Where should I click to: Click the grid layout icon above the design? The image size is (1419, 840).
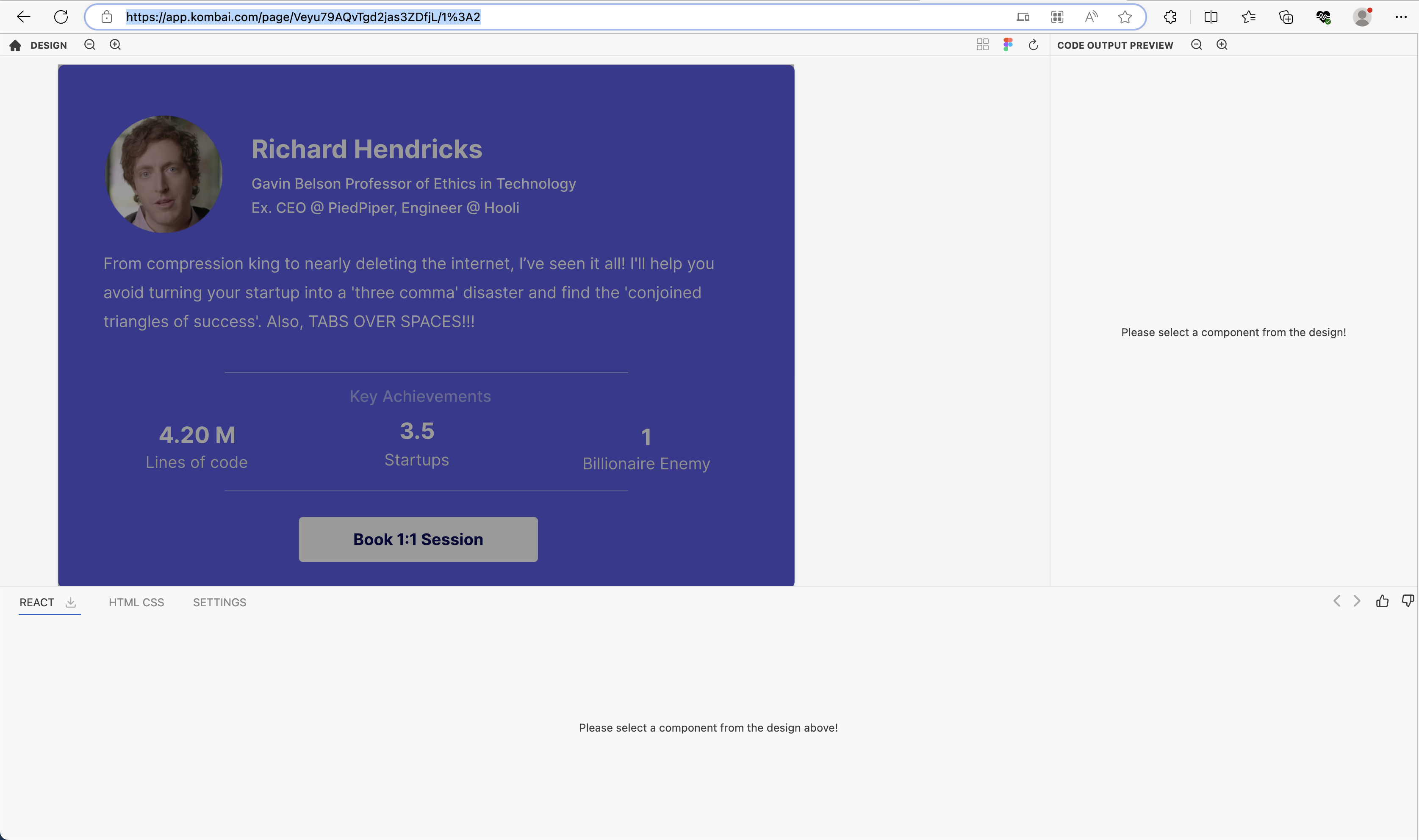pos(983,45)
